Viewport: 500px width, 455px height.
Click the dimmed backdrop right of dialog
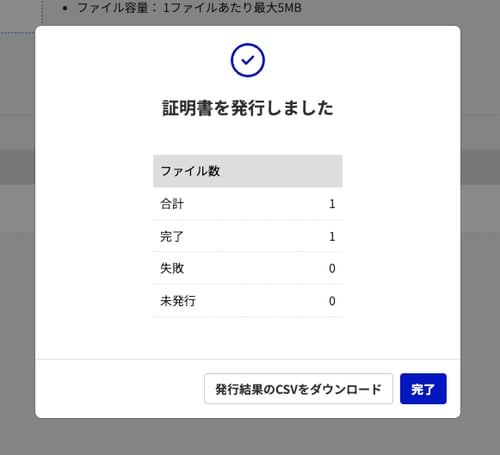480,233
